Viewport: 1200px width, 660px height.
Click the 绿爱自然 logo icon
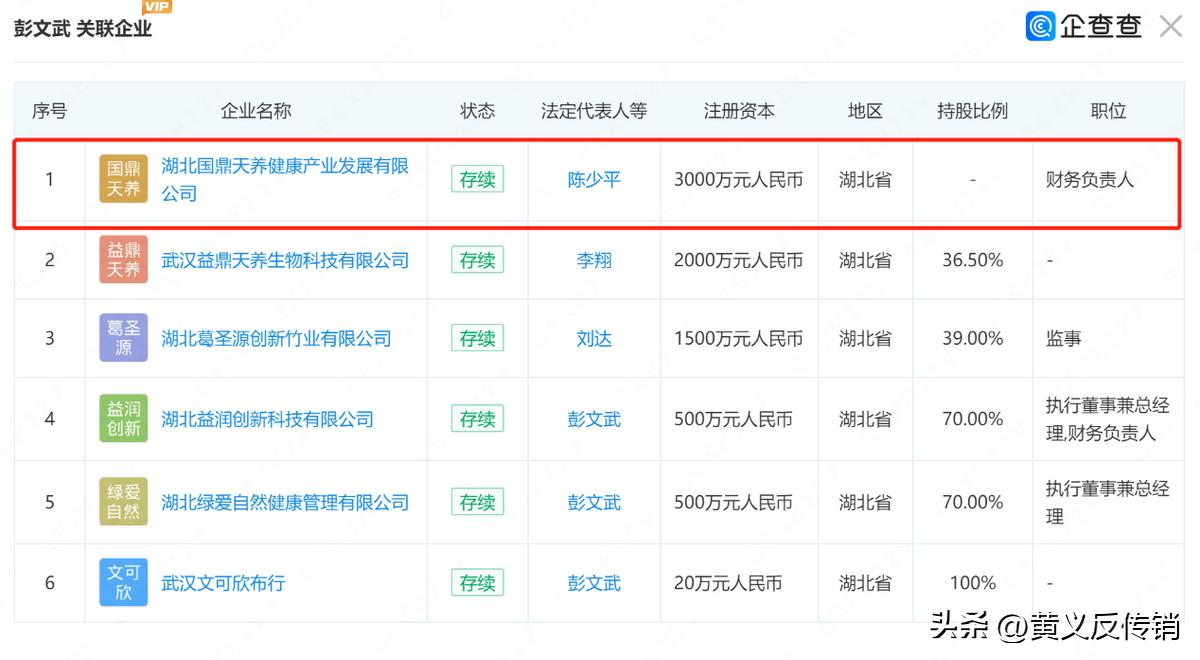(x=122, y=501)
